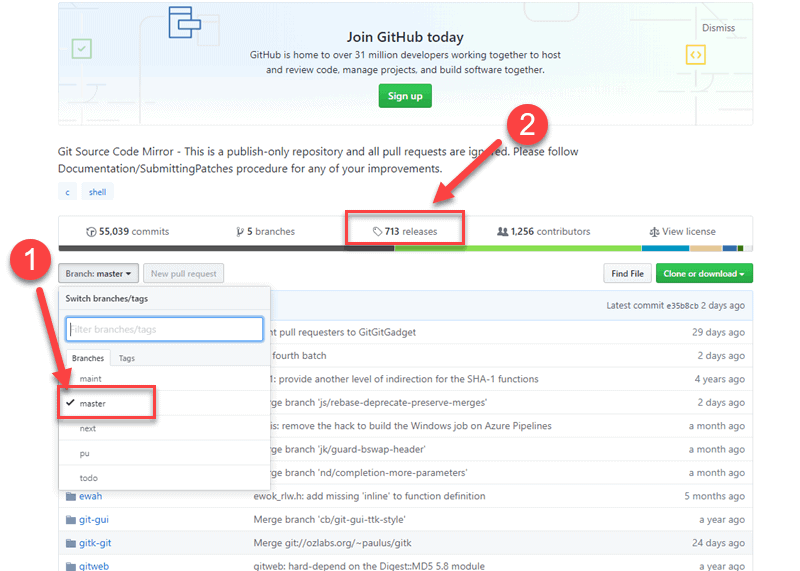Viewport: 800px width, 571px height.
Task: Dismiss the Join GitHub banner
Action: (718, 28)
